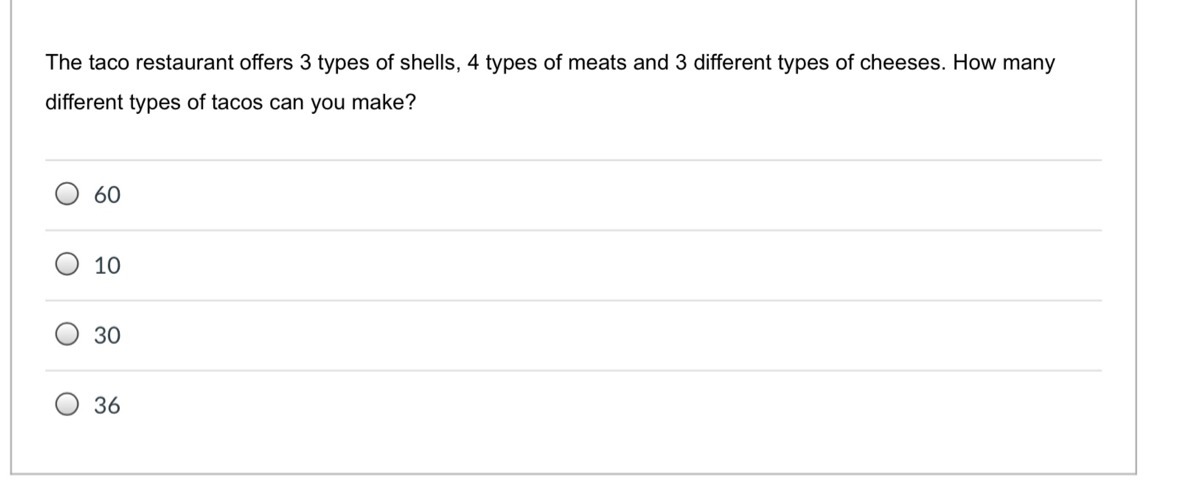Screen dimensions: 1200x487
Task: Click the answer label text "36"
Action: coord(107,406)
